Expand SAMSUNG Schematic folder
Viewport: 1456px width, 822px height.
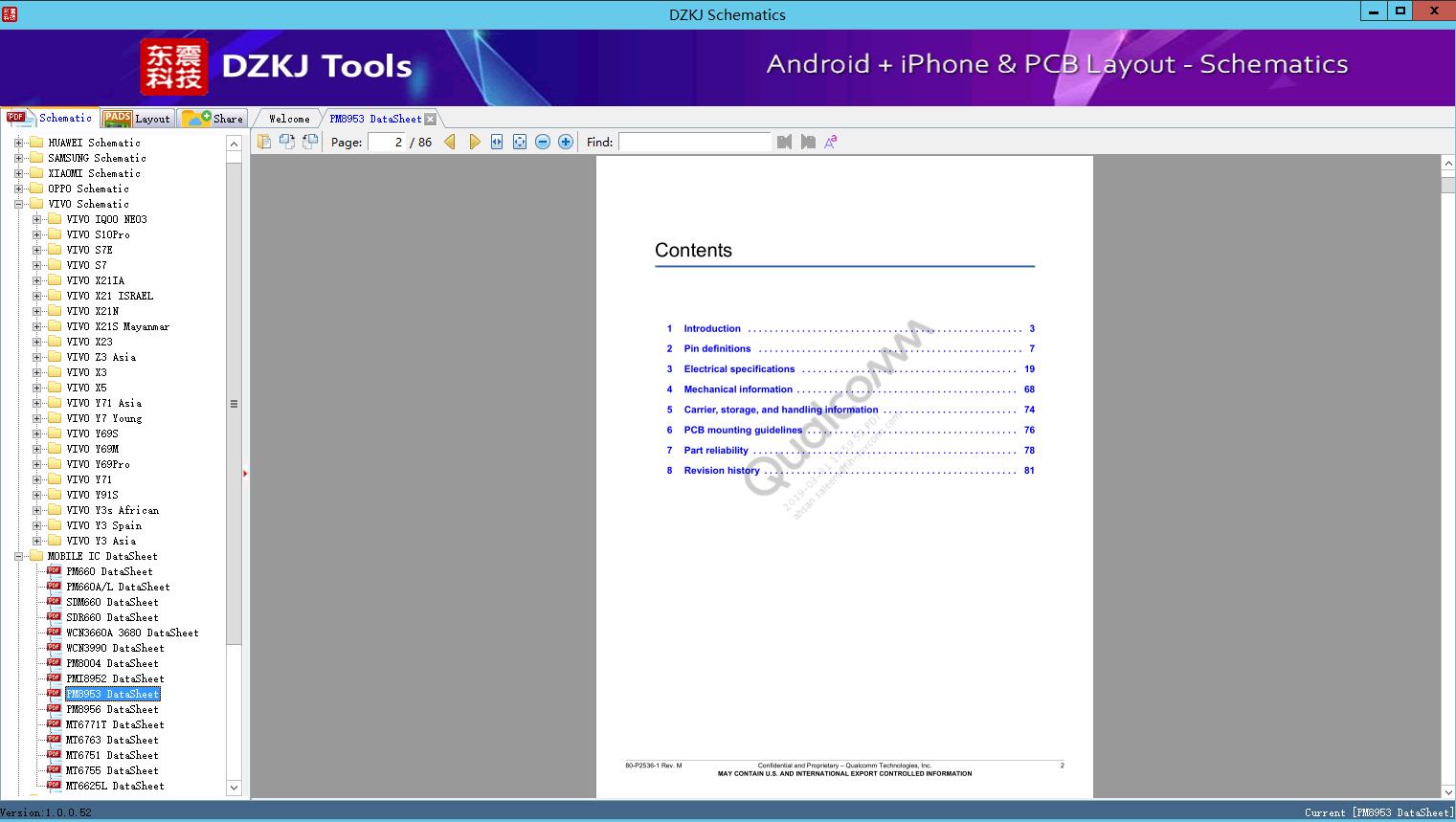18,158
